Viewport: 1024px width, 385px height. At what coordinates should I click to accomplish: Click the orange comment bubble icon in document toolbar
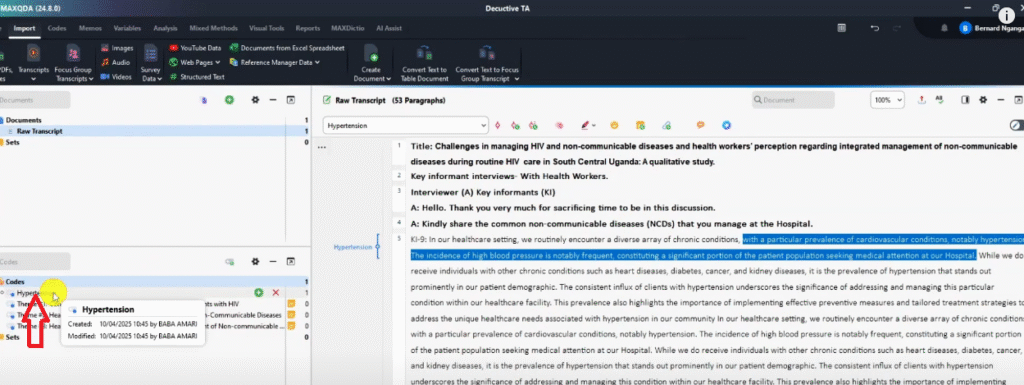701,125
